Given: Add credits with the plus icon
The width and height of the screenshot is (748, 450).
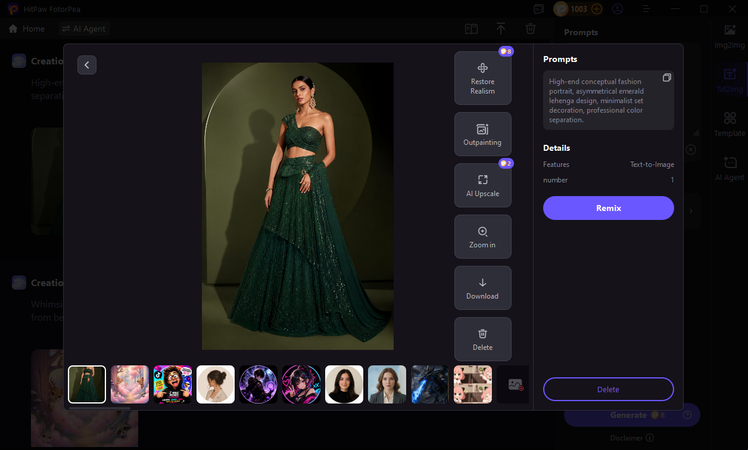Looking at the screenshot, I should pyautogui.click(x=596, y=9).
